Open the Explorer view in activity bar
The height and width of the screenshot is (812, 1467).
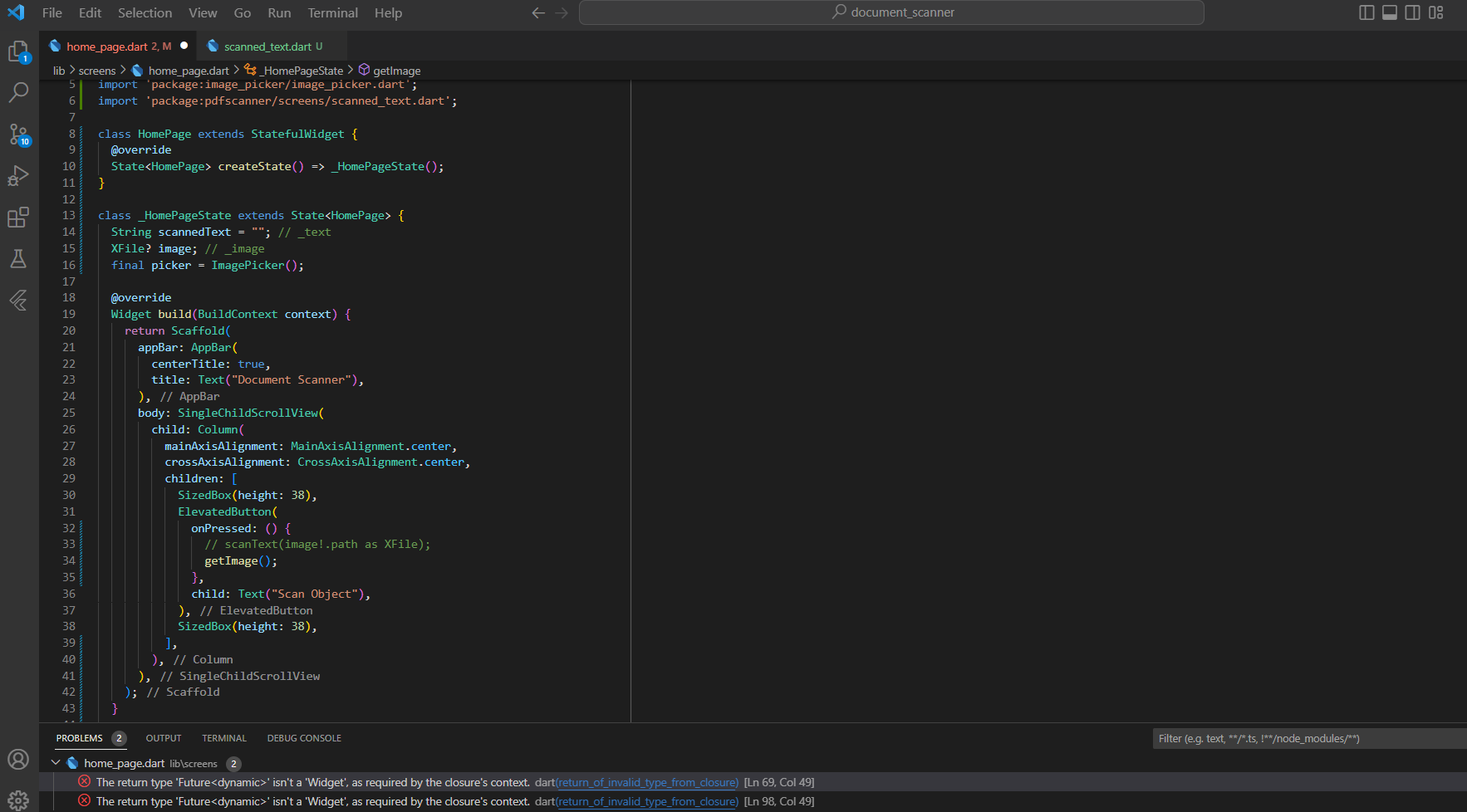(18, 52)
